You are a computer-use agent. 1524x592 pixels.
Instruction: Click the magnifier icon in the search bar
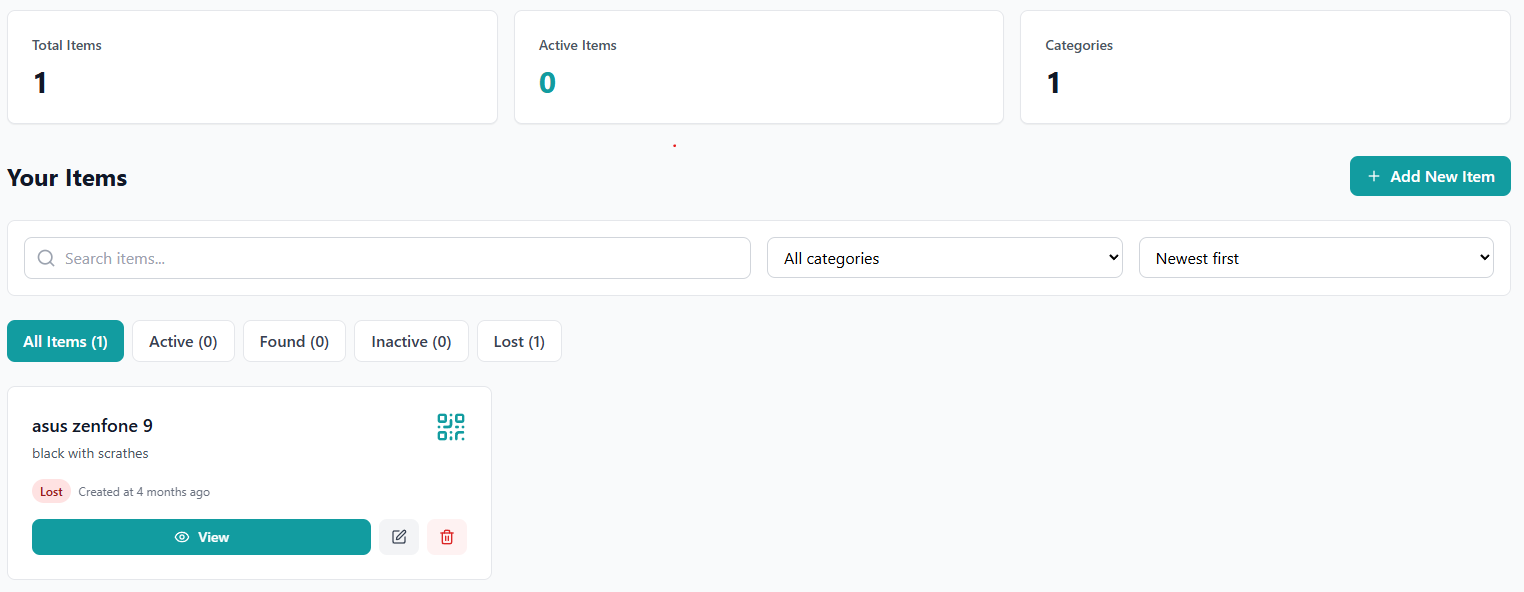tap(46, 258)
